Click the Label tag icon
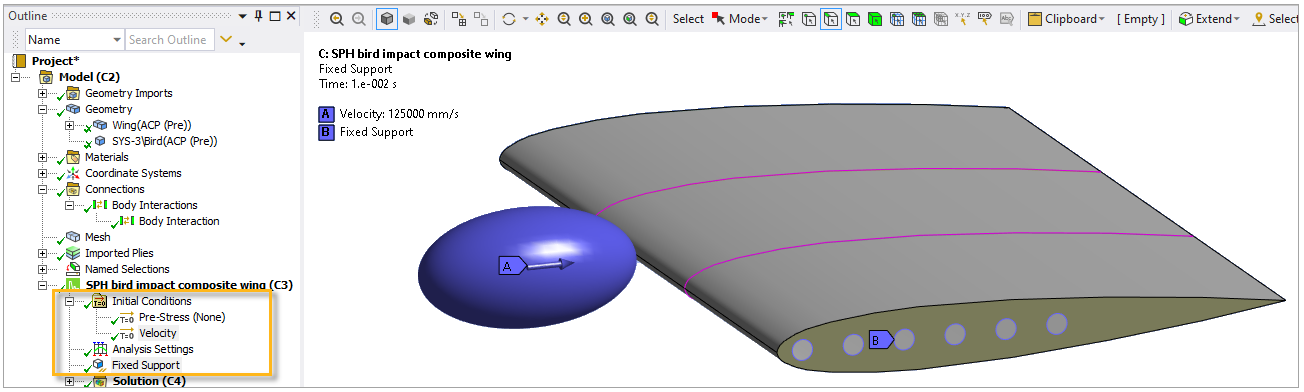The image size is (1304, 392). 985,19
